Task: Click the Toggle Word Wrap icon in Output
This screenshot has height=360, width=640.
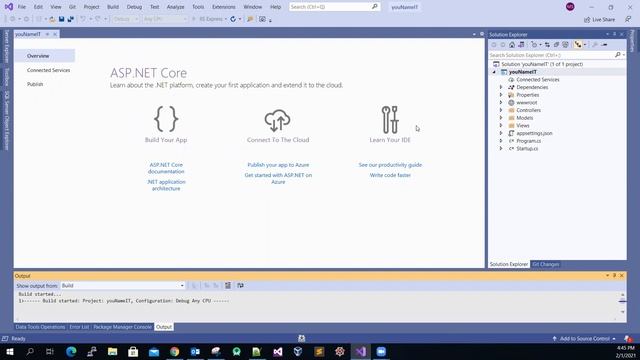Action: (240, 285)
